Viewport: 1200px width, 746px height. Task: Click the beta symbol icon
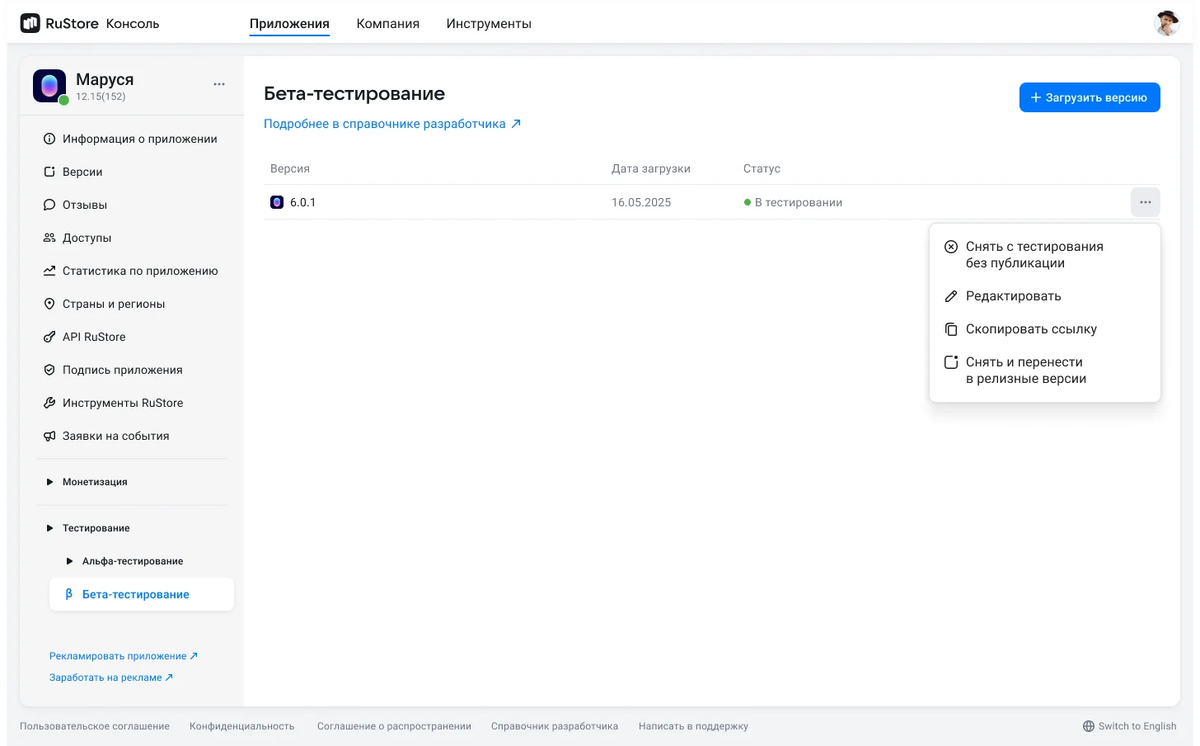(x=68, y=594)
